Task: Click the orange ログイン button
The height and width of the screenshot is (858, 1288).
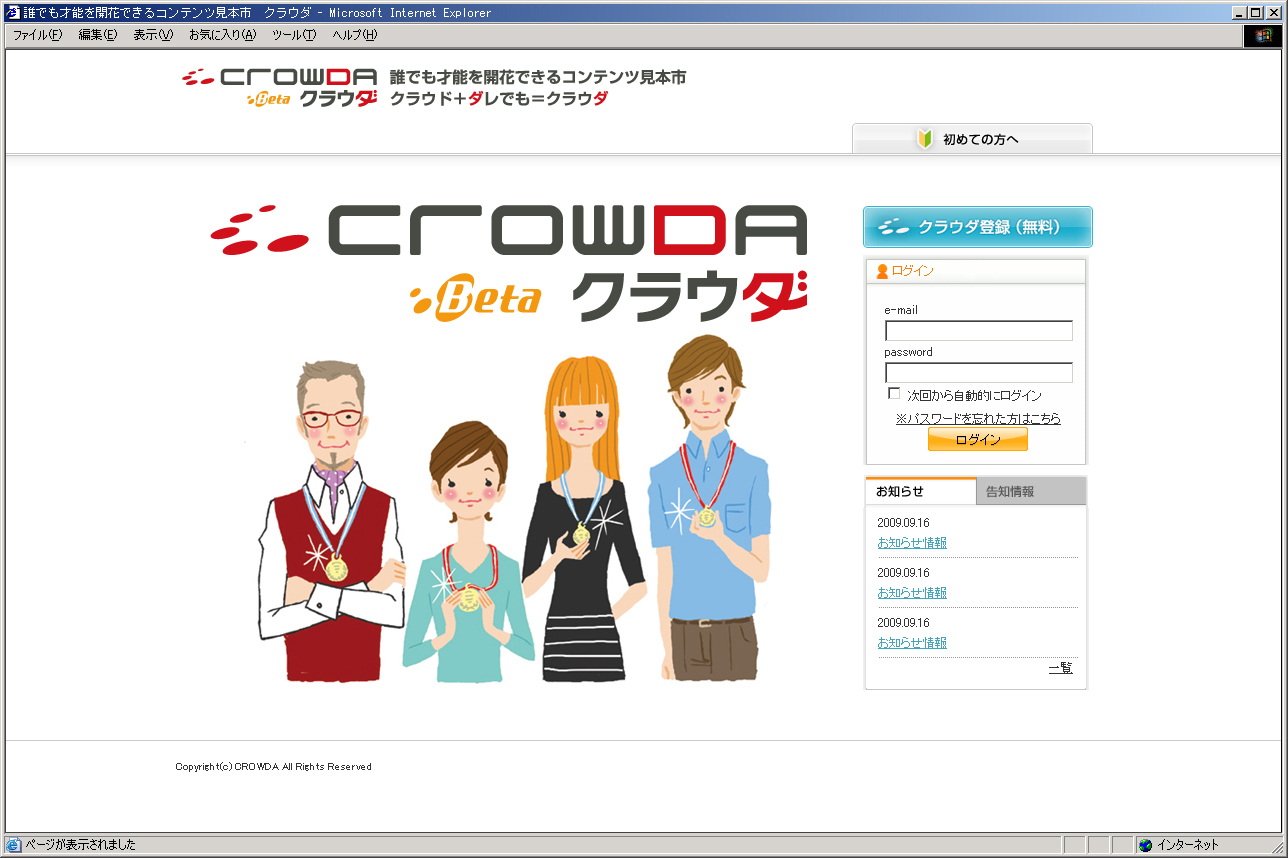Action: (x=978, y=440)
